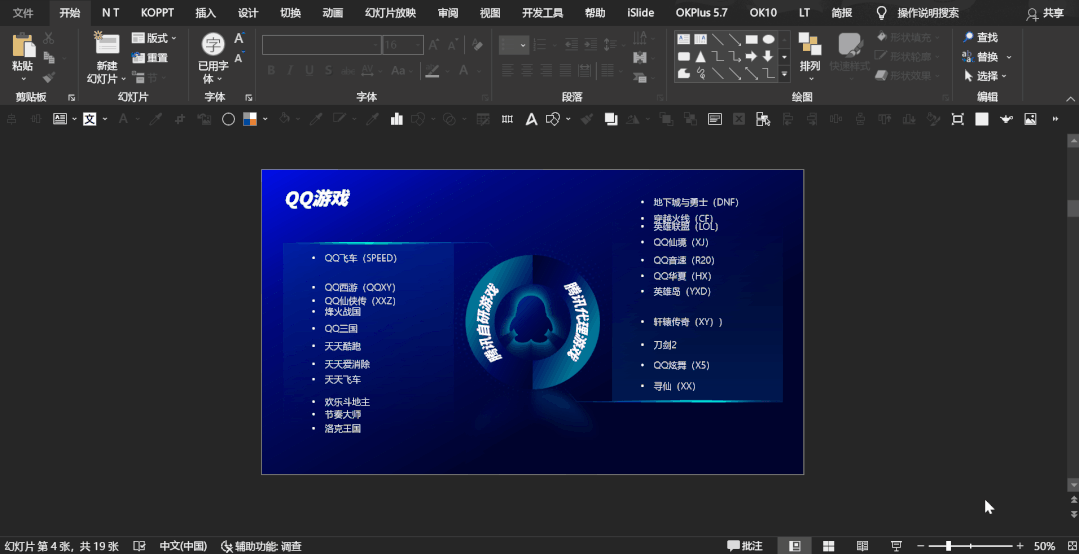Open the File (文件) menu
1079x554 pixels.
coord(23,12)
